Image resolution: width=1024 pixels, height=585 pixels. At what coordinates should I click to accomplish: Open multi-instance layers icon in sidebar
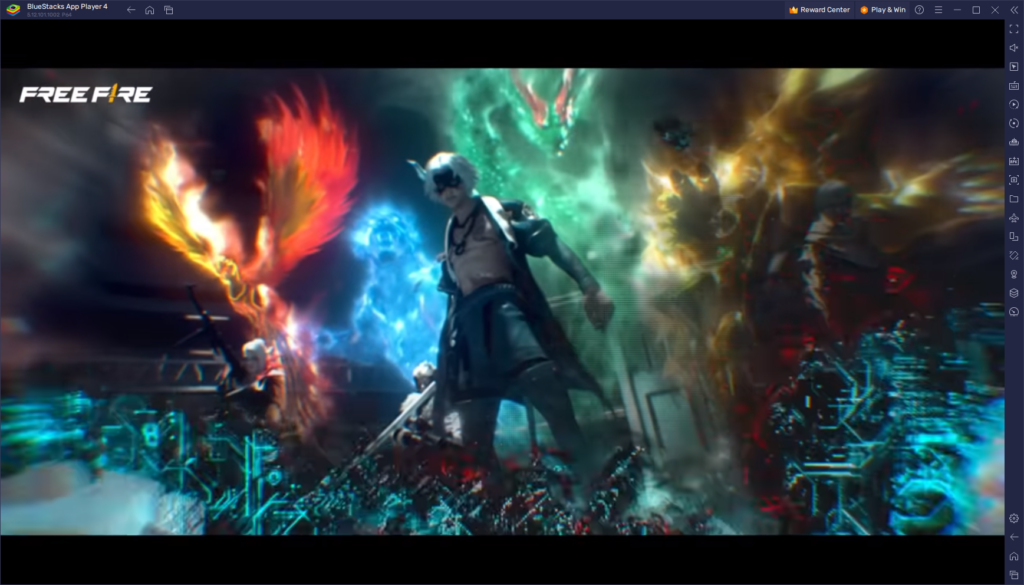pos(1013,293)
